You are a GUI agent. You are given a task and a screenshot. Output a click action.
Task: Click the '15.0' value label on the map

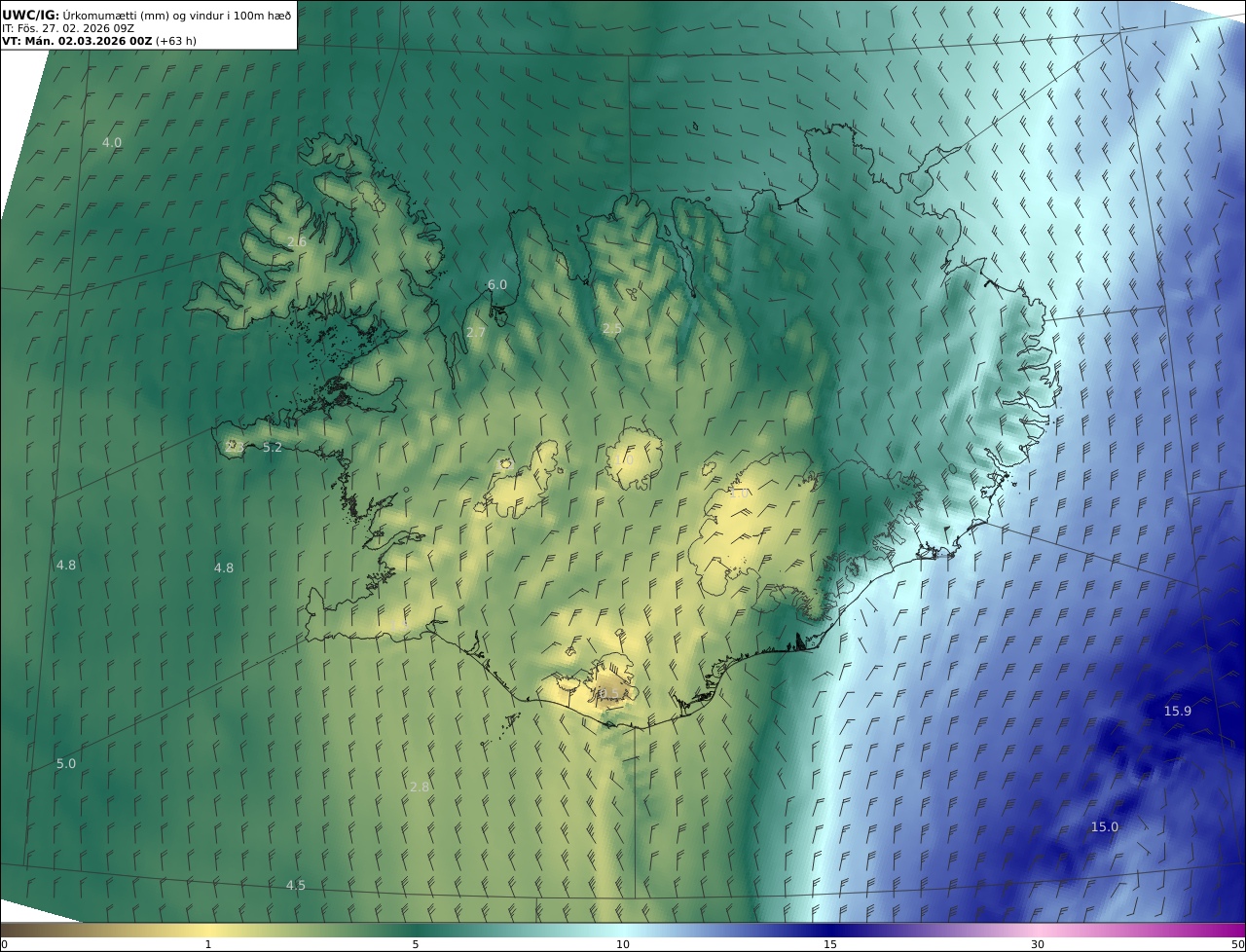tap(1104, 826)
